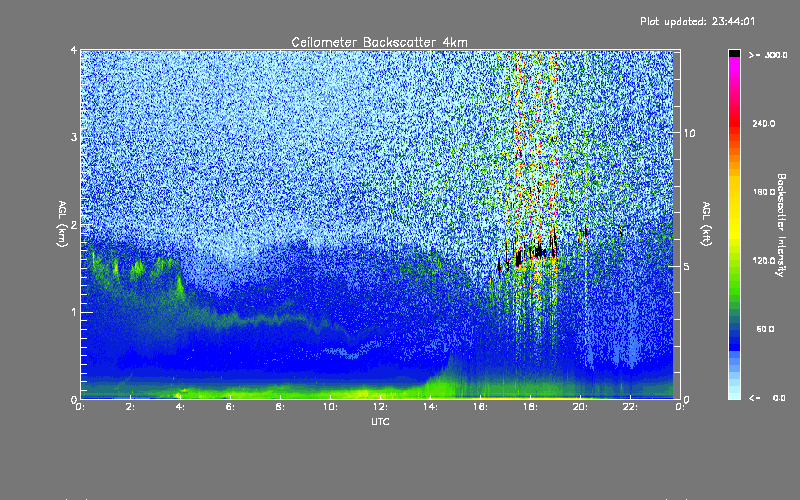The height and width of the screenshot is (500, 800).
Task: Pick the black cap of the colorbar
Action: point(734,53)
